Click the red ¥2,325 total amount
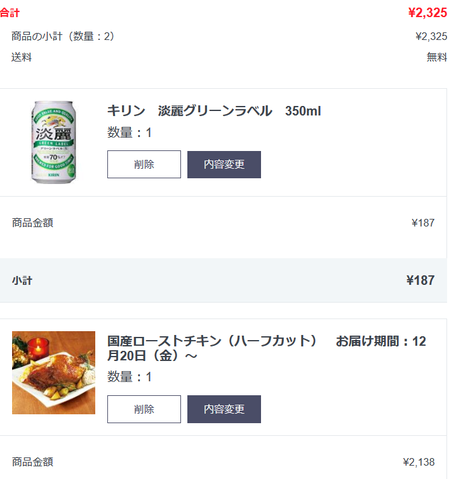The image size is (456, 479). tap(428, 13)
